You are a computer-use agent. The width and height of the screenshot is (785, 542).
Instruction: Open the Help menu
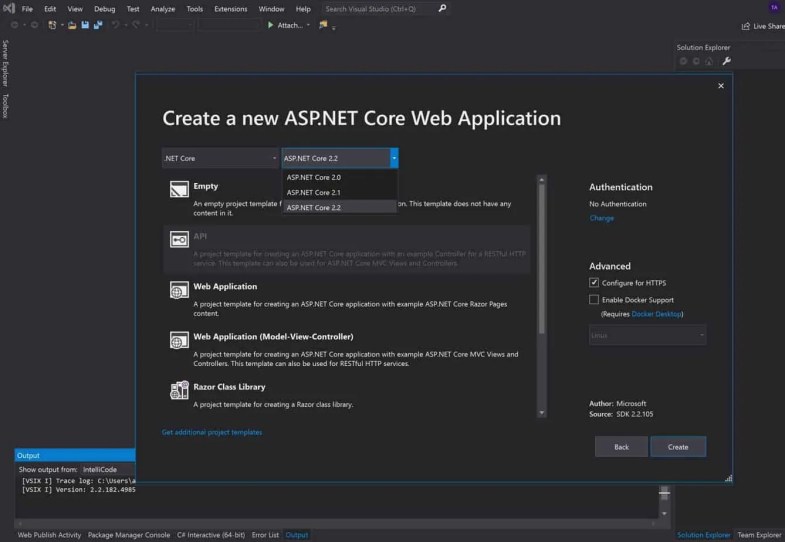[x=303, y=9]
